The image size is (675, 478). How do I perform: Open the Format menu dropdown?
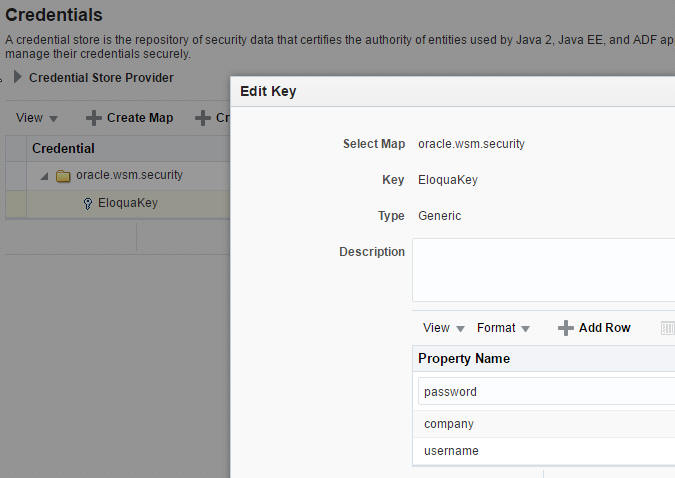click(503, 328)
